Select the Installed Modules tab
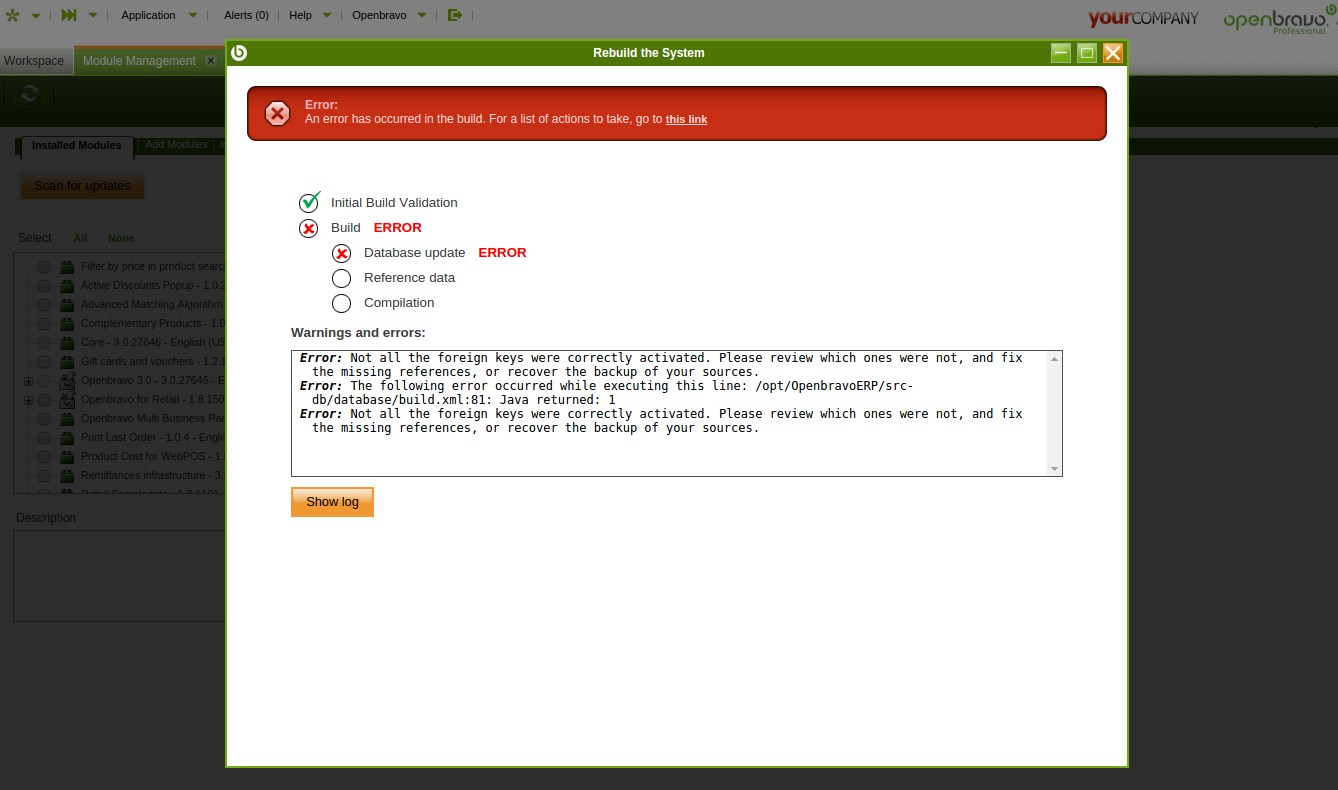Viewport: 1338px width, 790px height. [76, 145]
